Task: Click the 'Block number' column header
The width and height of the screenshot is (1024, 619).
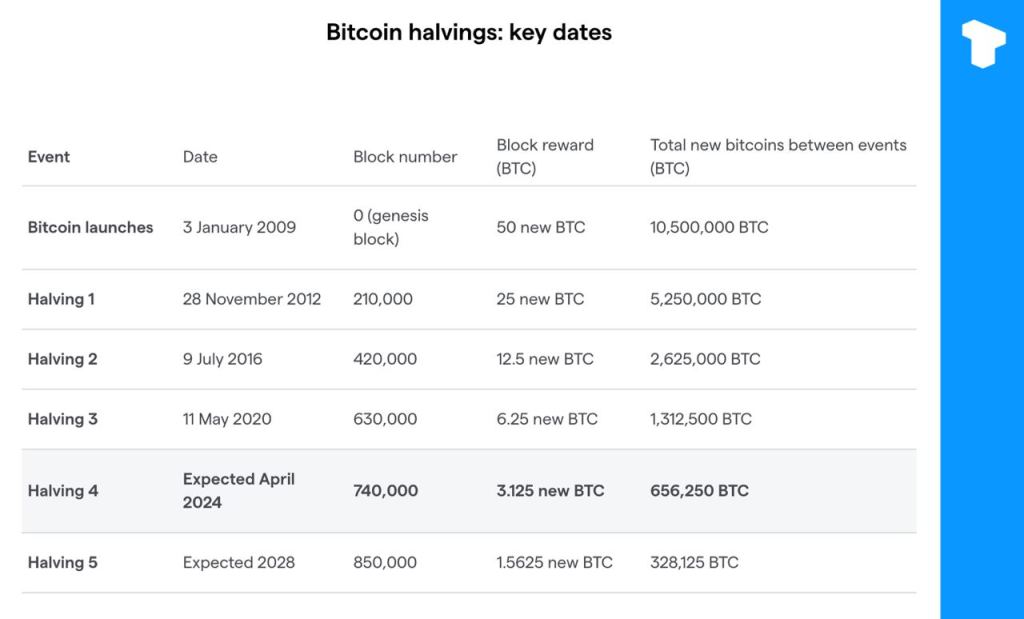Action: click(405, 157)
